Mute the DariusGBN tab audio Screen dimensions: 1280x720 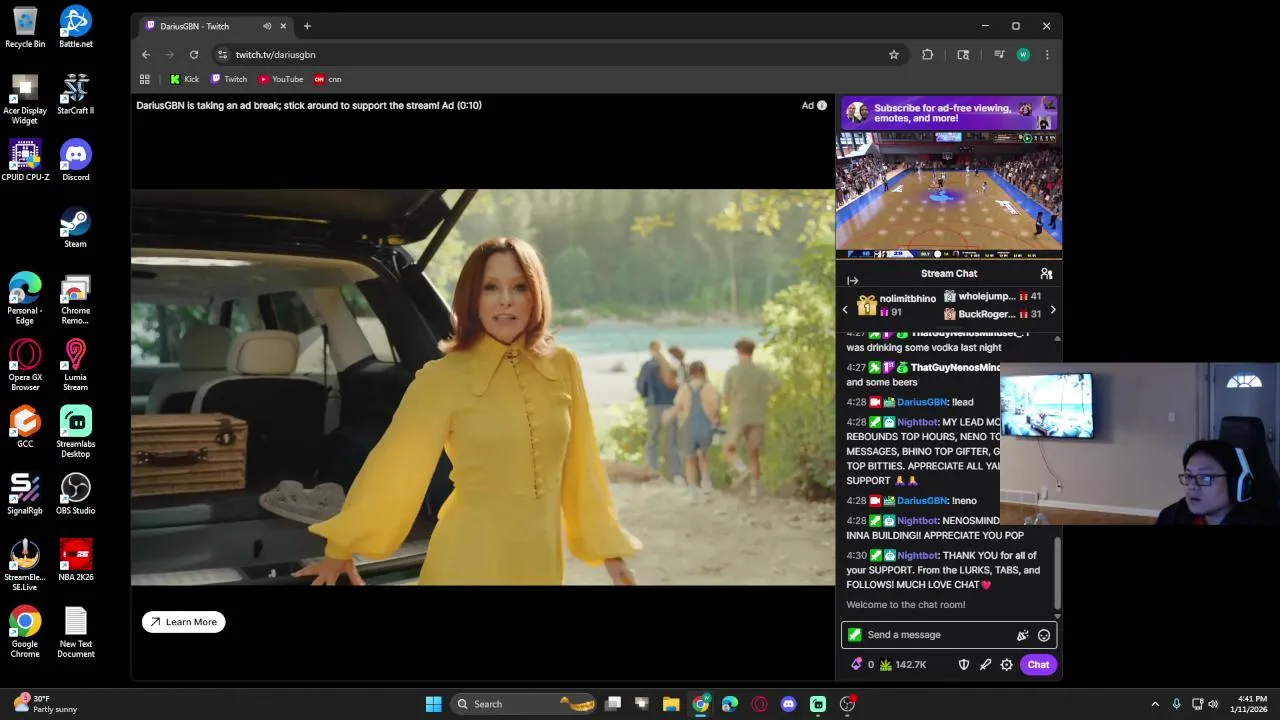click(x=267, y=26)
